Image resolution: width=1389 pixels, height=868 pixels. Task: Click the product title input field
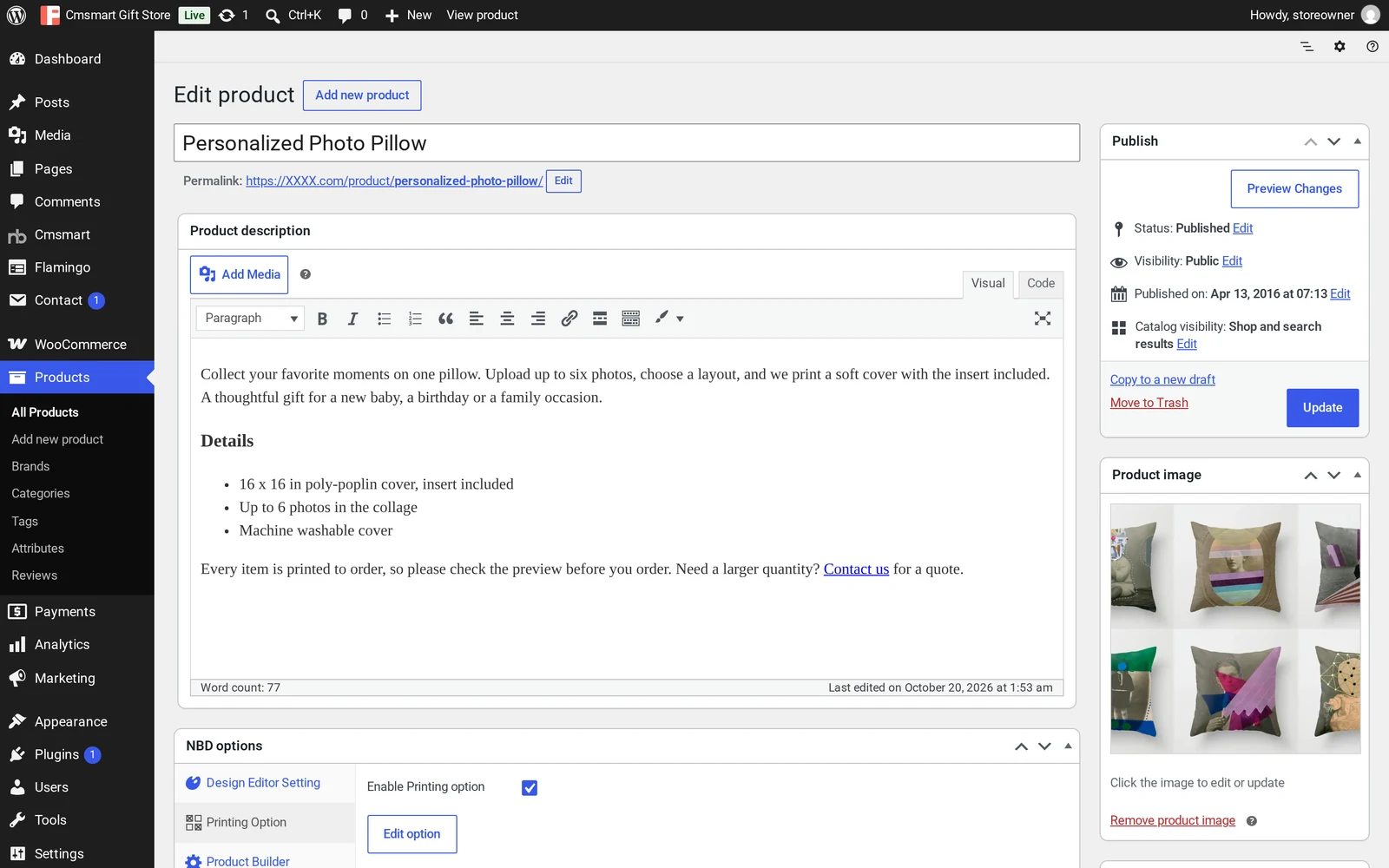tap(627, 143)
